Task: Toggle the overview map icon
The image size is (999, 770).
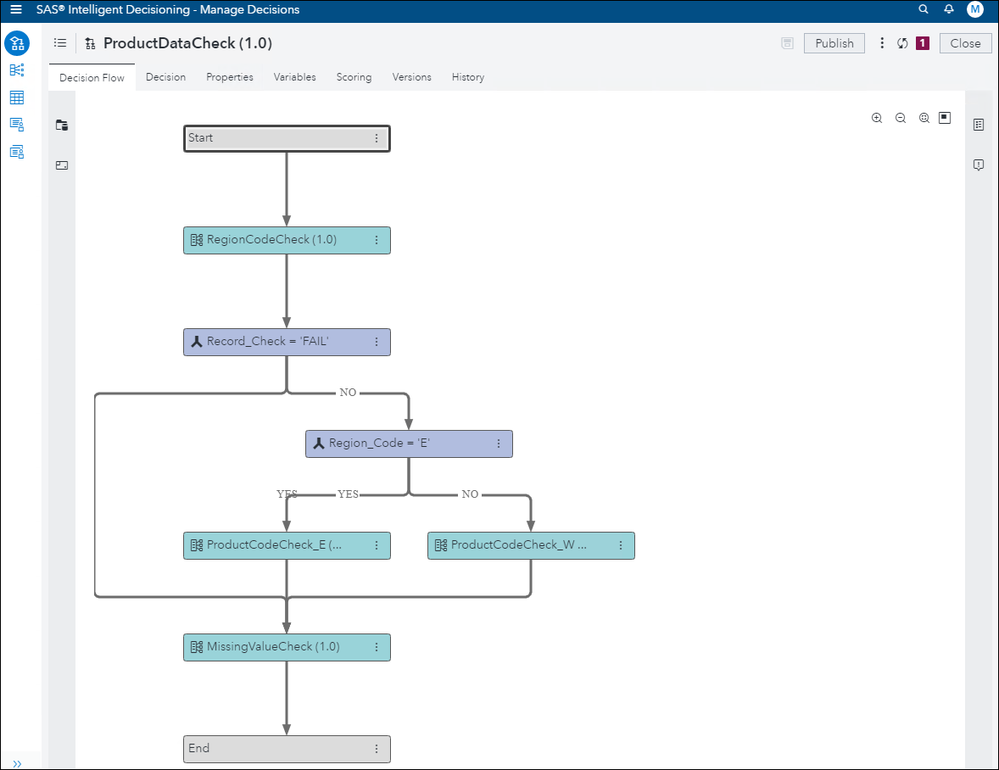Action: coord(945,118)
